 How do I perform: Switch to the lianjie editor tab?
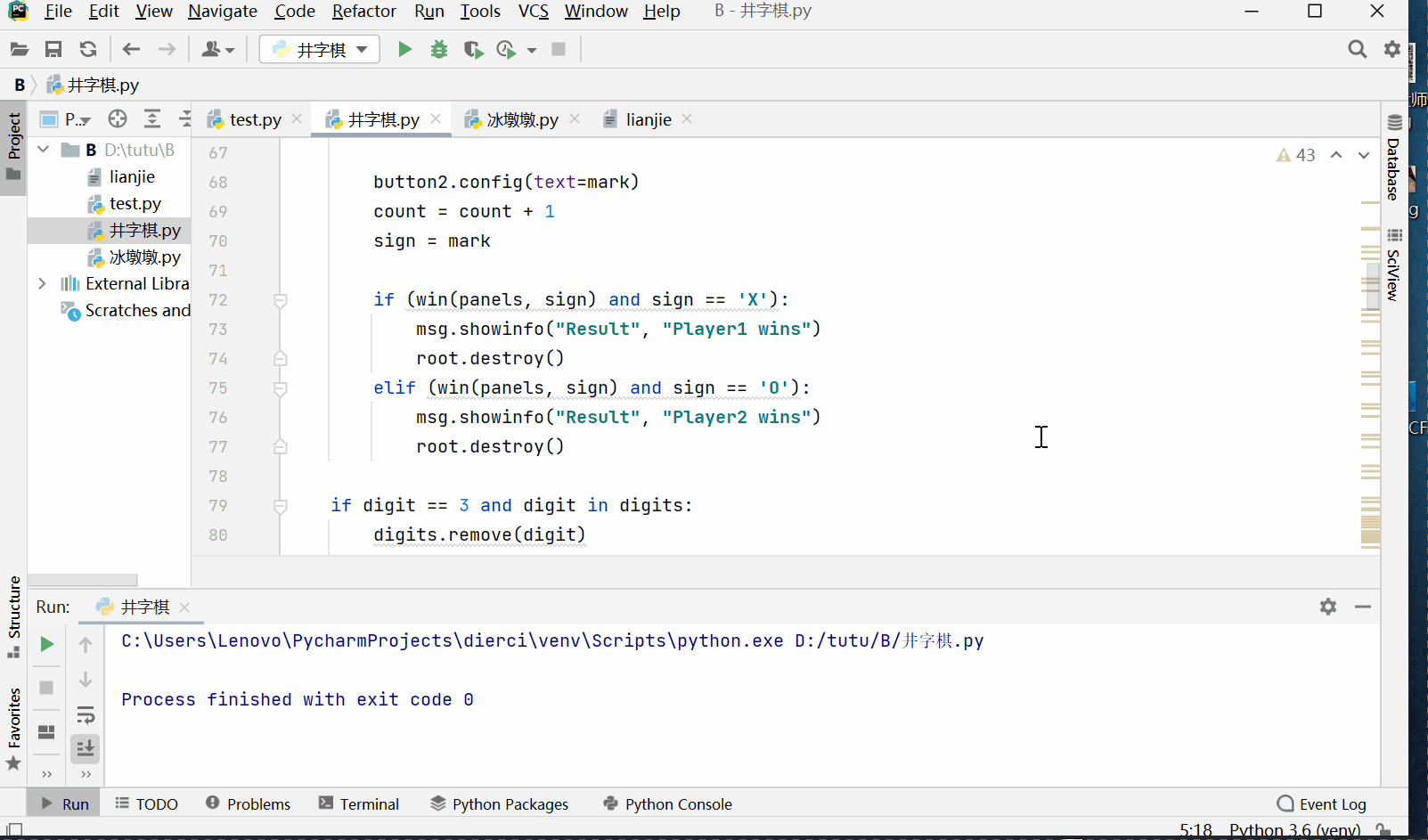pyautogui.click(x=648, y=119)
